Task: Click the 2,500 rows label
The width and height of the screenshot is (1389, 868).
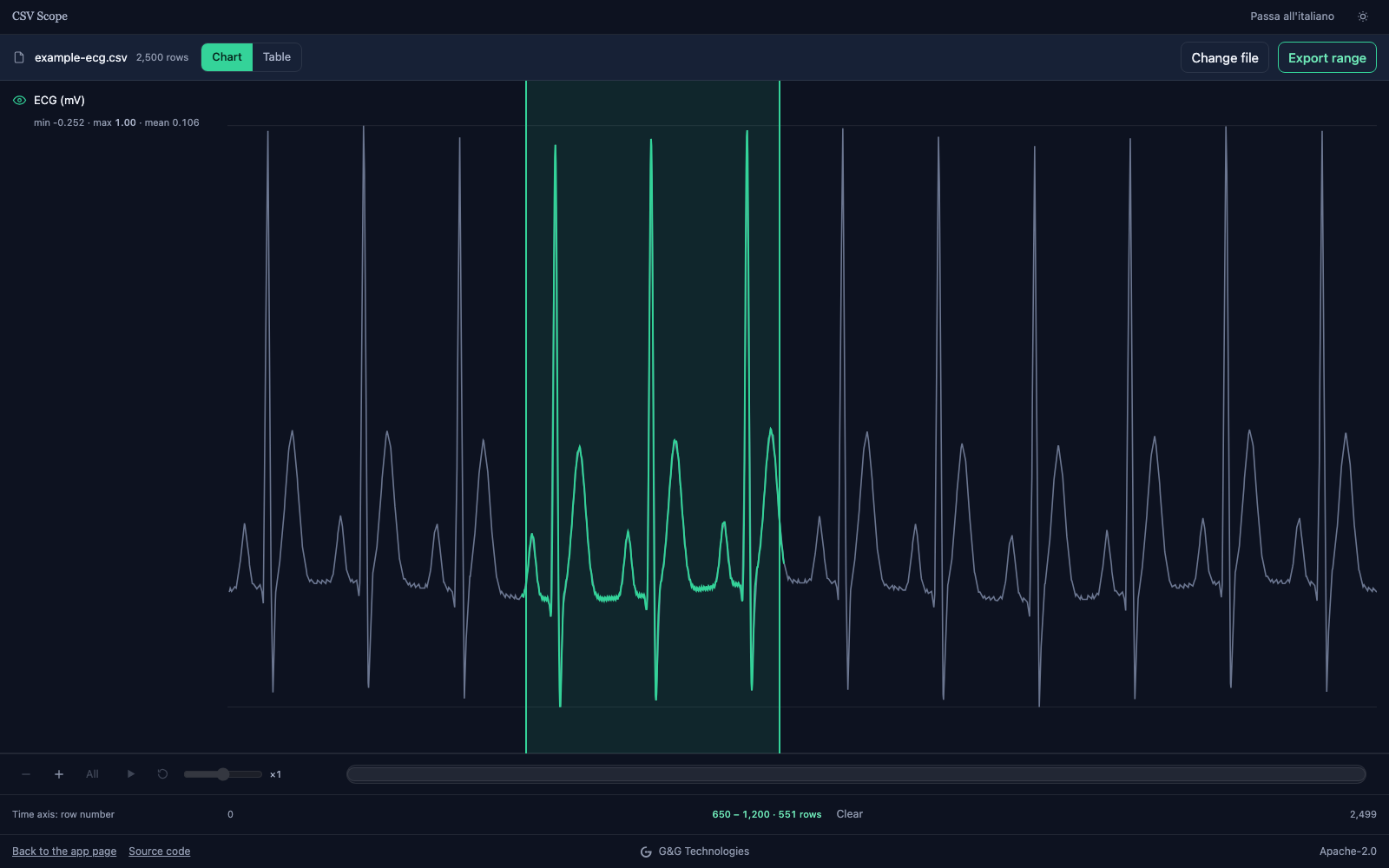Action: click(162, 57)
